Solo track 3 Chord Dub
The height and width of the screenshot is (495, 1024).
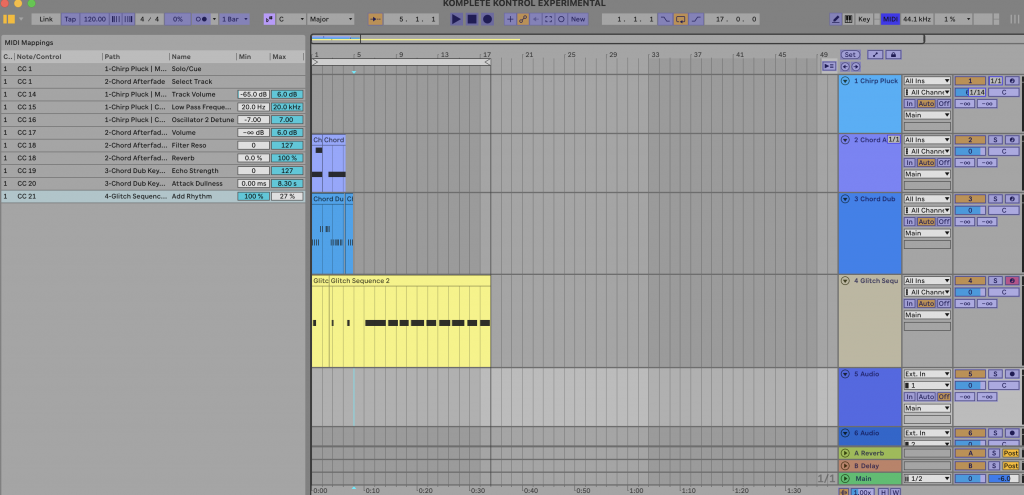click(994, 200)
